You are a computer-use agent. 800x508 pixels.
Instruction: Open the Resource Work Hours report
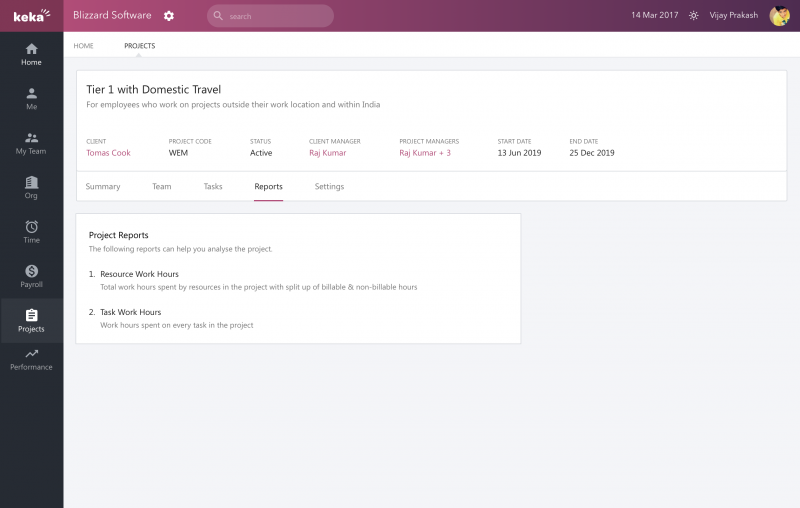tap(139, 274)
